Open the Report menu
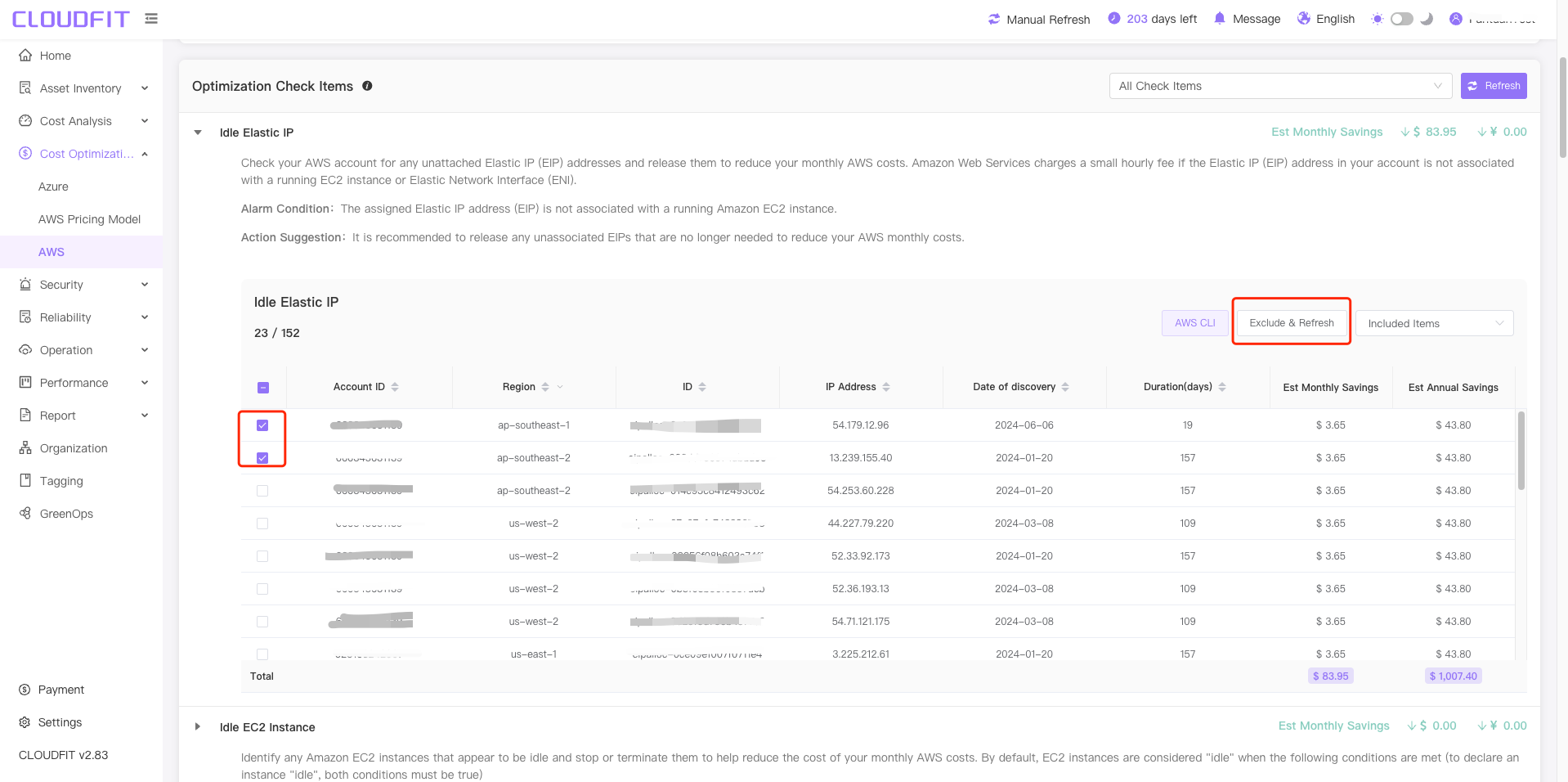 (81, 416)
